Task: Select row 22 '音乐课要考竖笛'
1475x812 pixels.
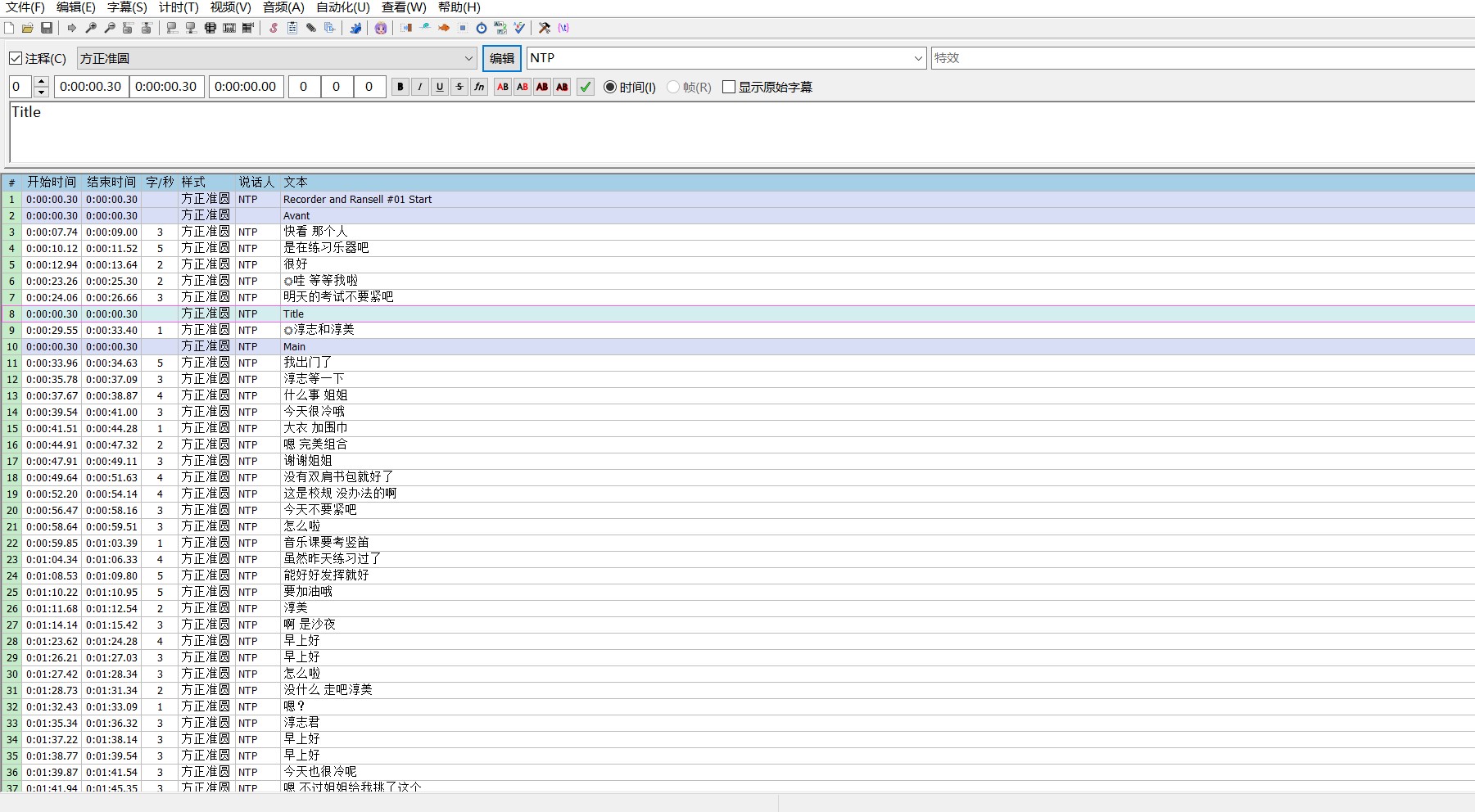Action: (x=737, y=543)
